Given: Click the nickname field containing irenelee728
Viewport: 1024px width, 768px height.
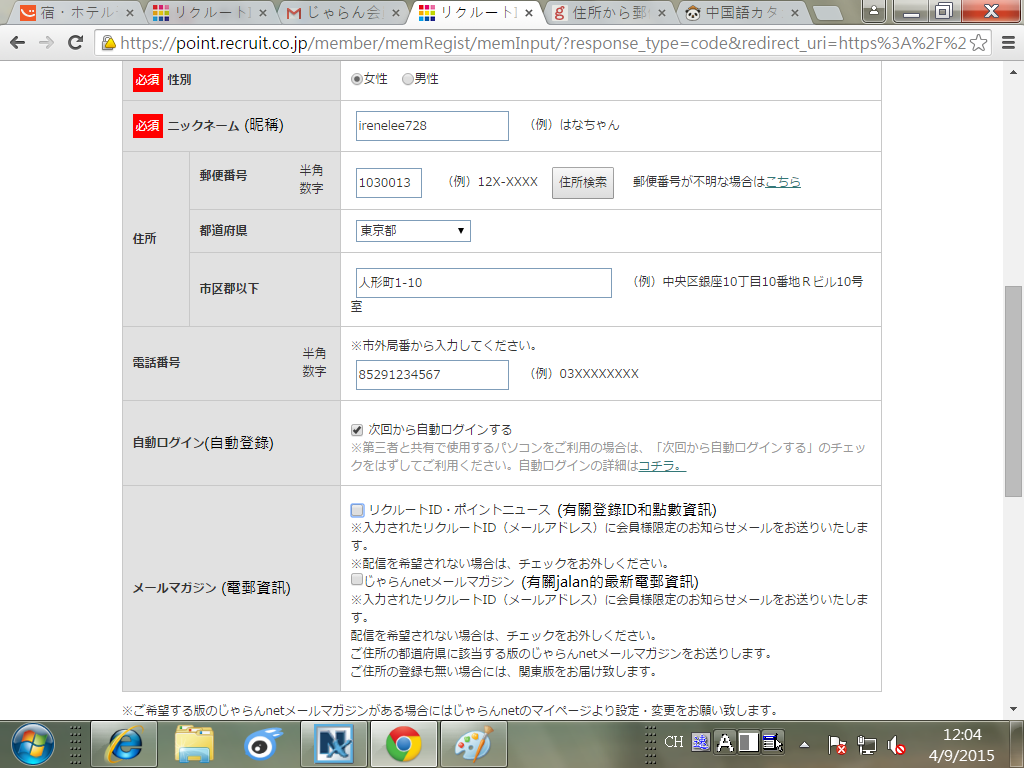Looking at the screenshot, I should point(432,125).
